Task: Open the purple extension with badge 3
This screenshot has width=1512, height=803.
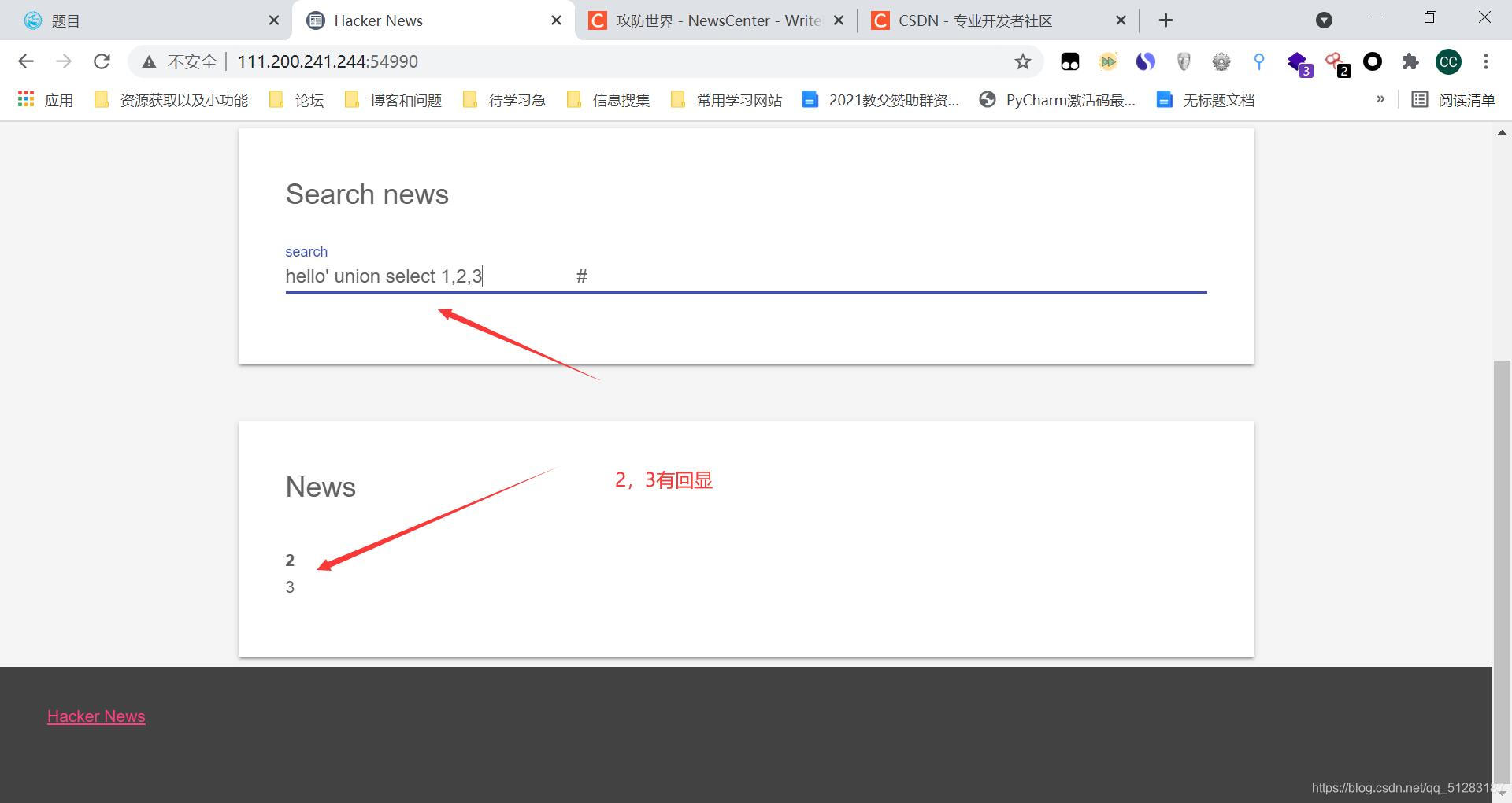Action: (1298, 63)
